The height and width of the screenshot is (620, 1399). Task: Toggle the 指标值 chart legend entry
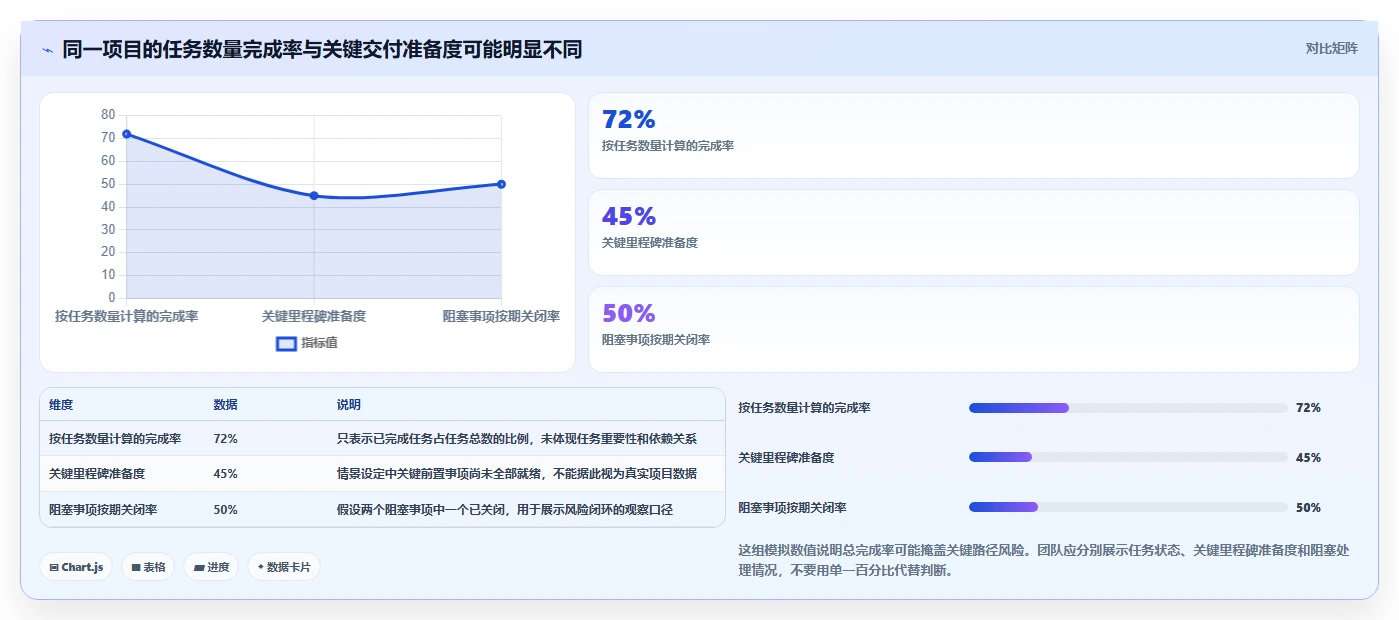tap(307, 343)
